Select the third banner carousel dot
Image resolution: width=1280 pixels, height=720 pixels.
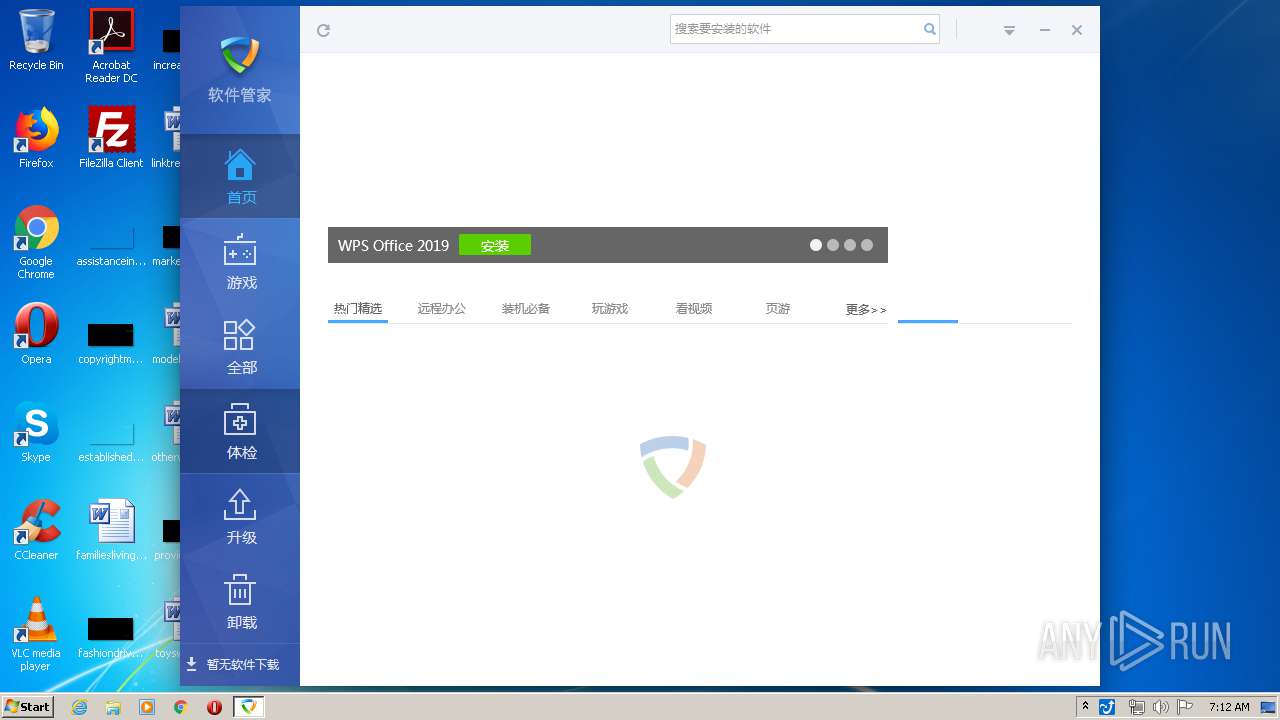pos(850,245)
